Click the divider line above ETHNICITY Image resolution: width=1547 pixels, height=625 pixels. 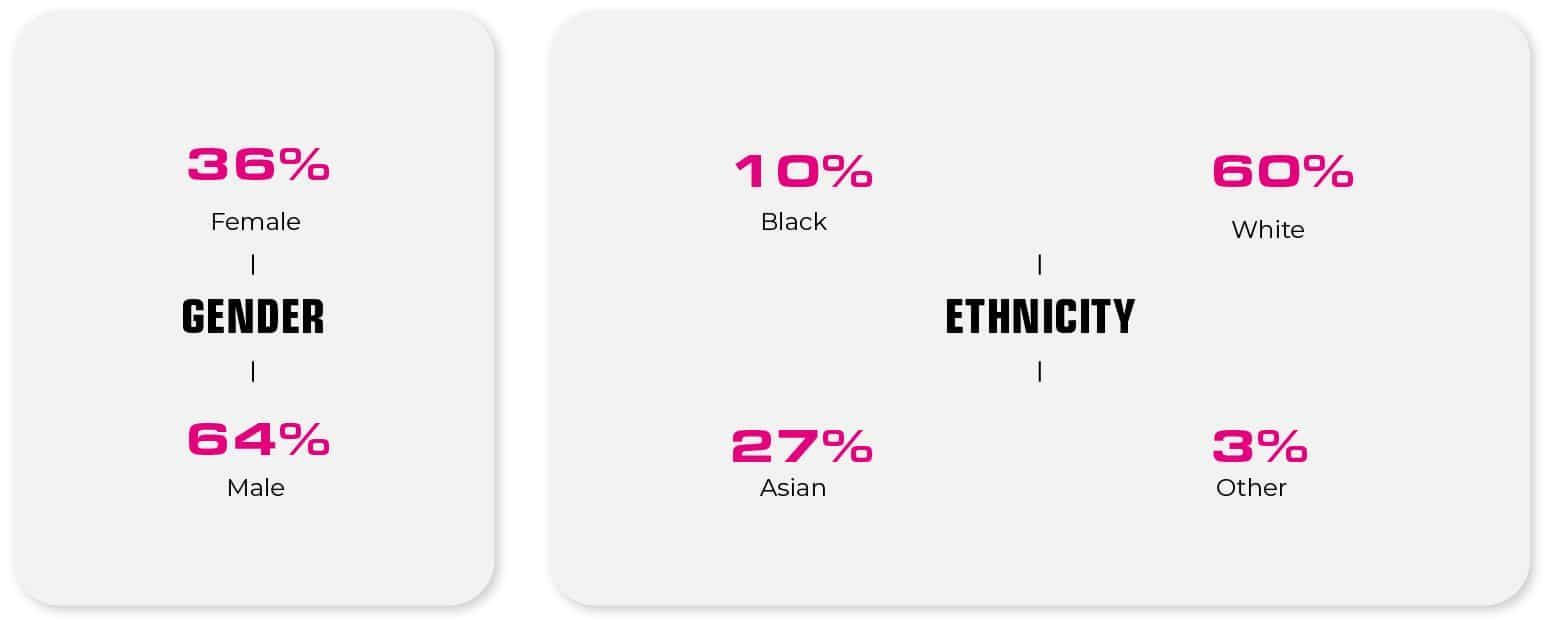pyautogui.click(x=1040, y=265)
